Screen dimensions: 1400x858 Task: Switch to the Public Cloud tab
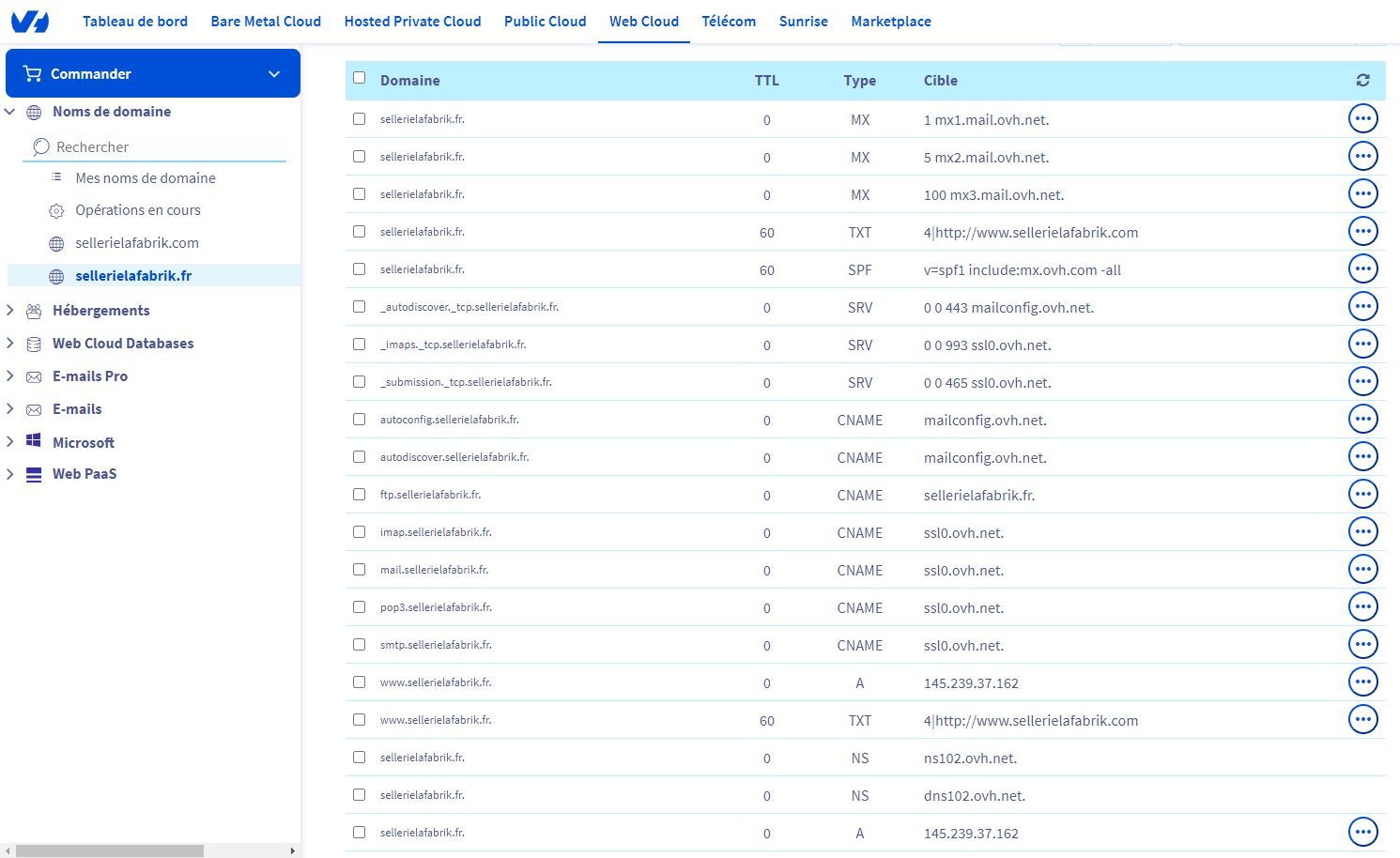545,21
